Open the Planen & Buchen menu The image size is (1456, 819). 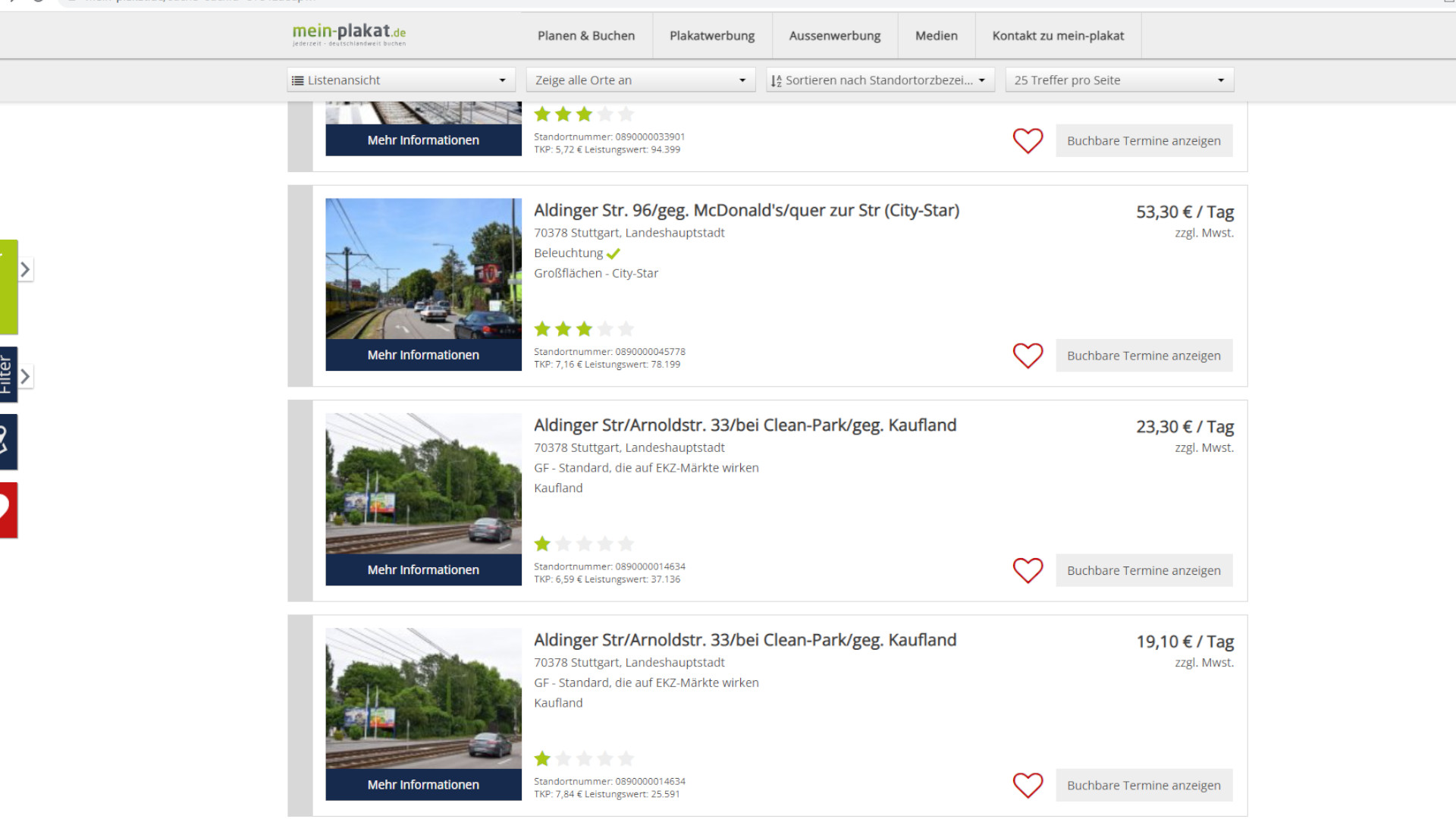point(586,36)
